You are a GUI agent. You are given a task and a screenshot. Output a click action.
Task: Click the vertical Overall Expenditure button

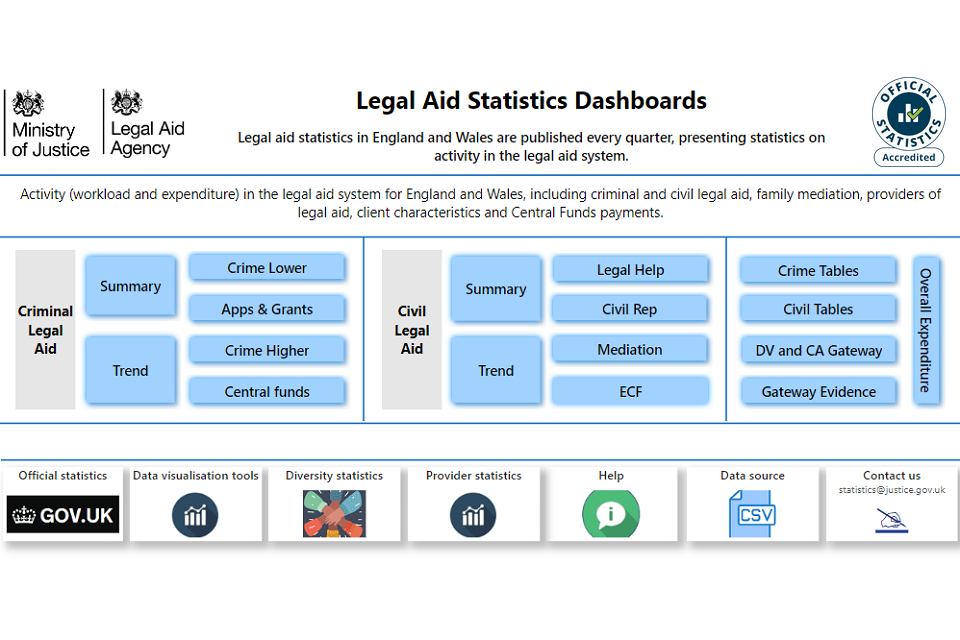click(x=926, y=330)
